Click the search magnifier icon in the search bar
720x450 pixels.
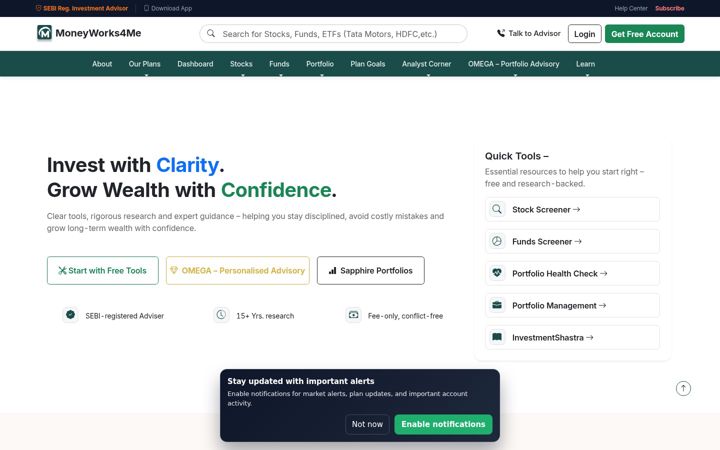coord(211,34)
